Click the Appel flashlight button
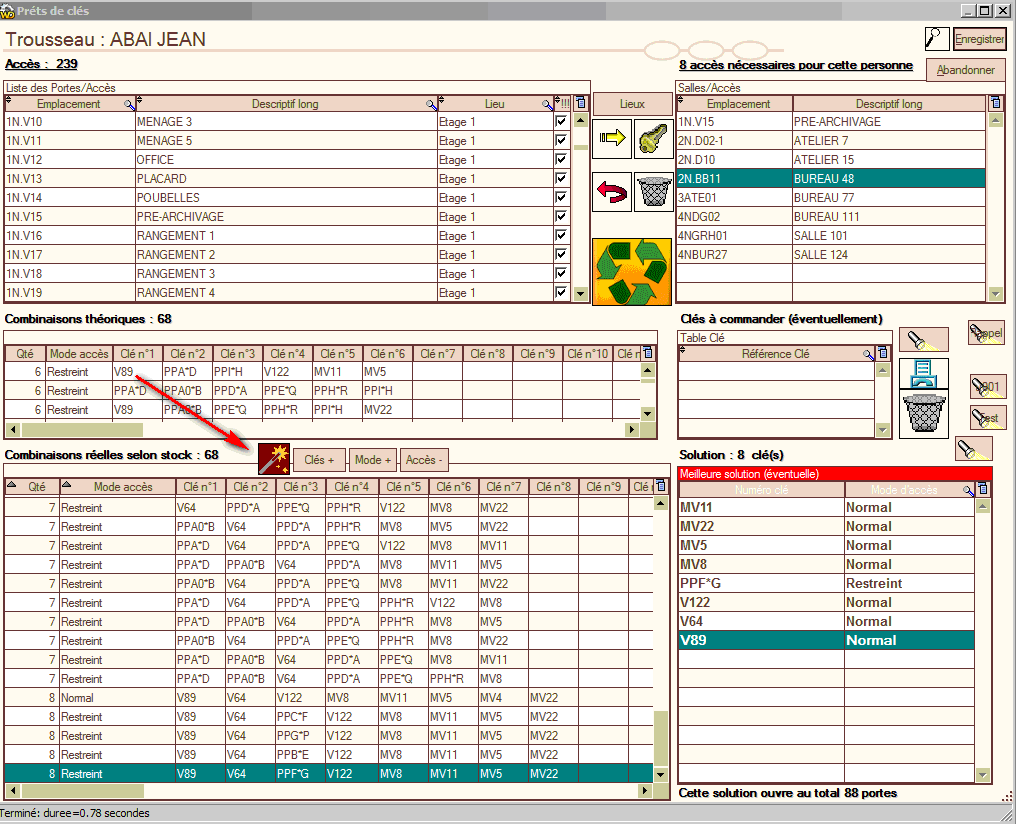Screen dimensions: 1016x824 coord(986,333)
